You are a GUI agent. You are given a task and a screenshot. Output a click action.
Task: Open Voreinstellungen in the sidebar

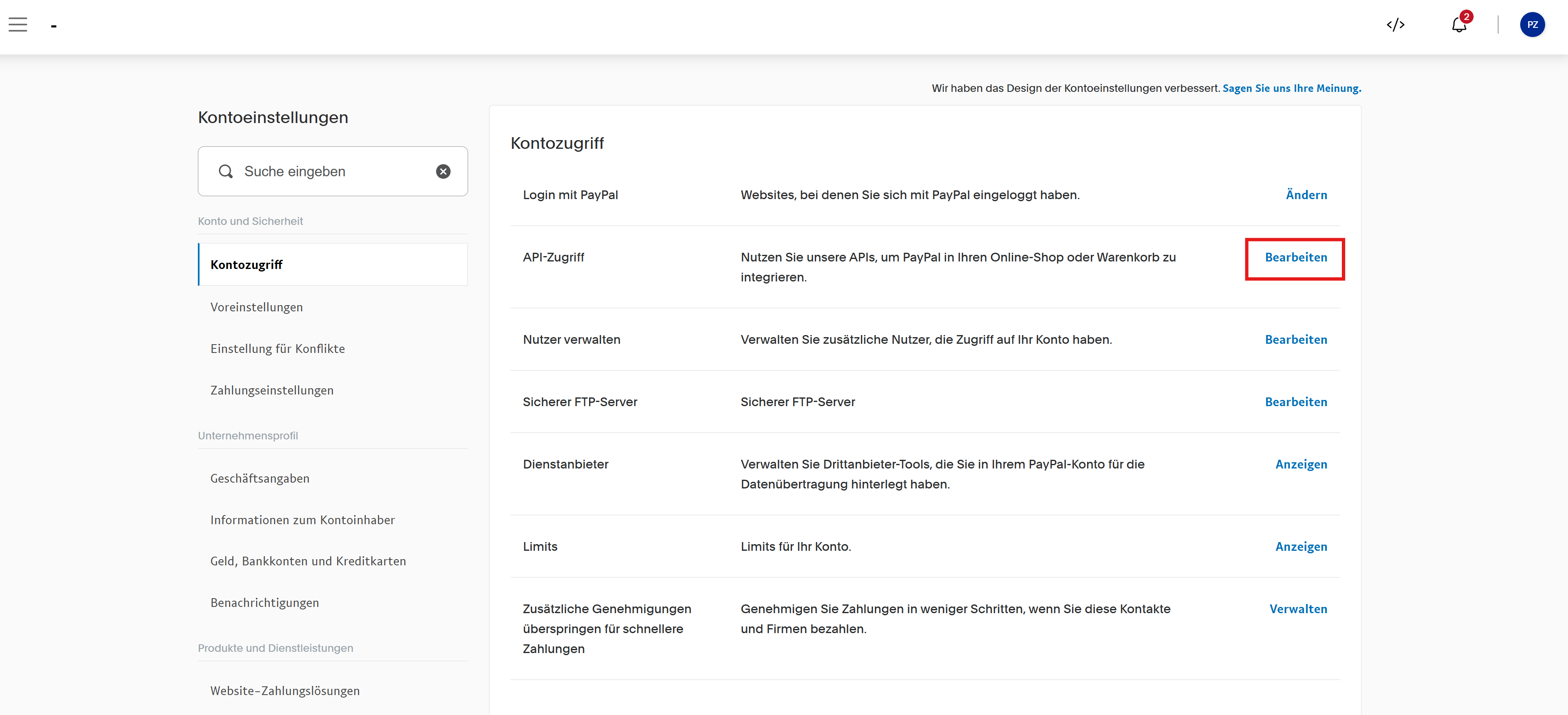(x=256, y=307)
